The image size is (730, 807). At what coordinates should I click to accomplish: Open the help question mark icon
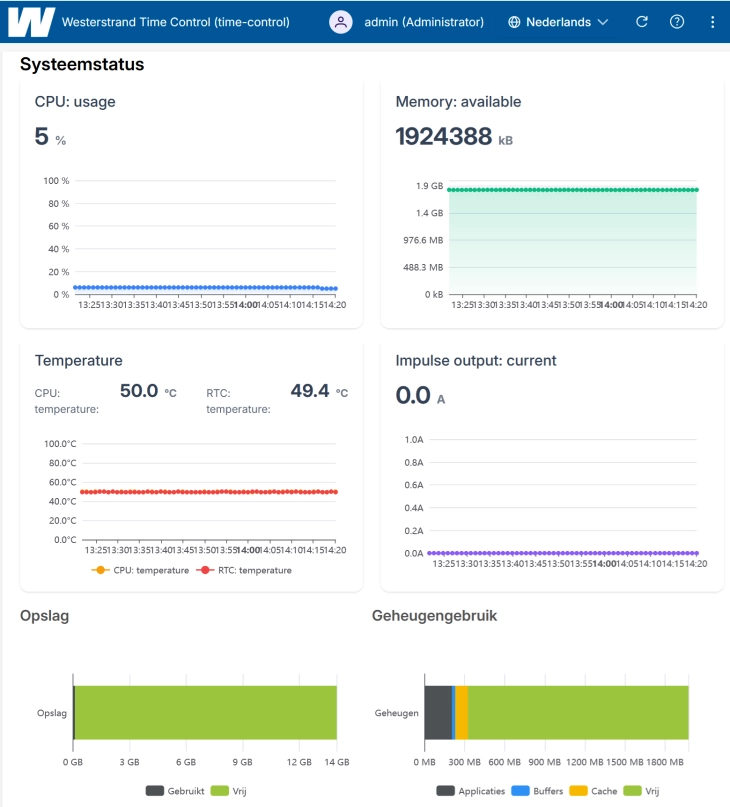676,22
